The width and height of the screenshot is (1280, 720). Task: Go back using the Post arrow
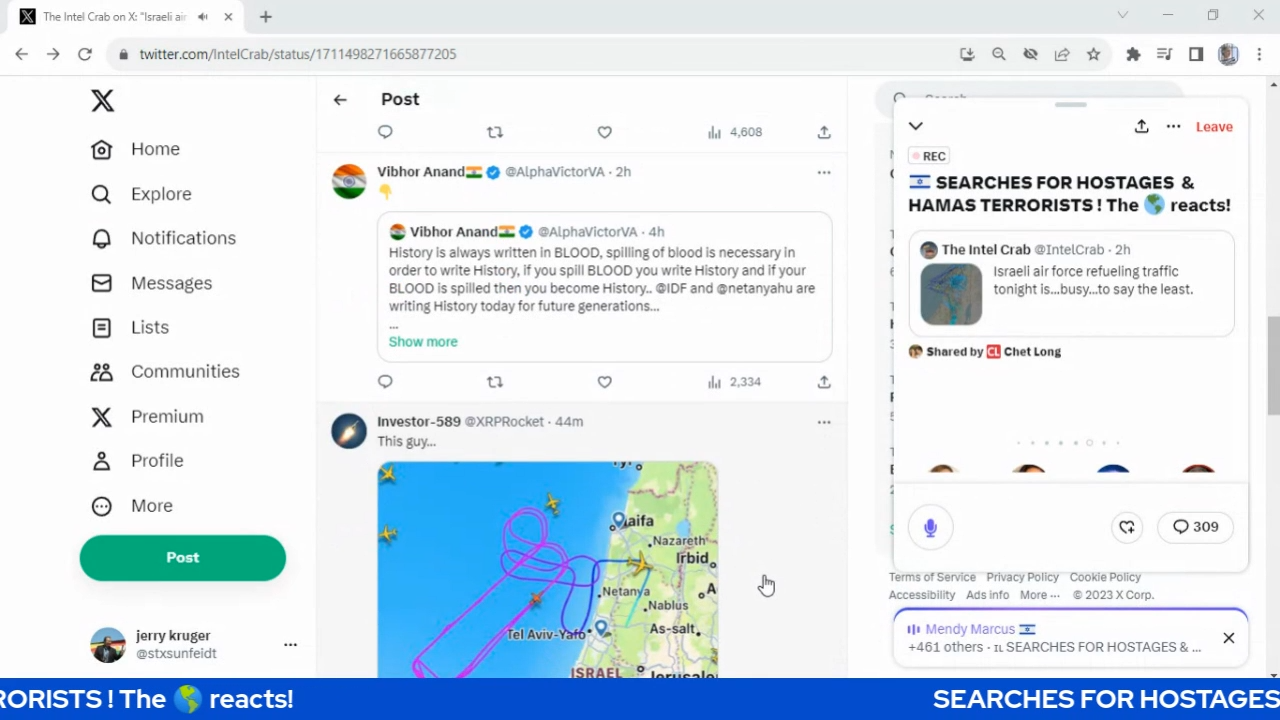340,99
